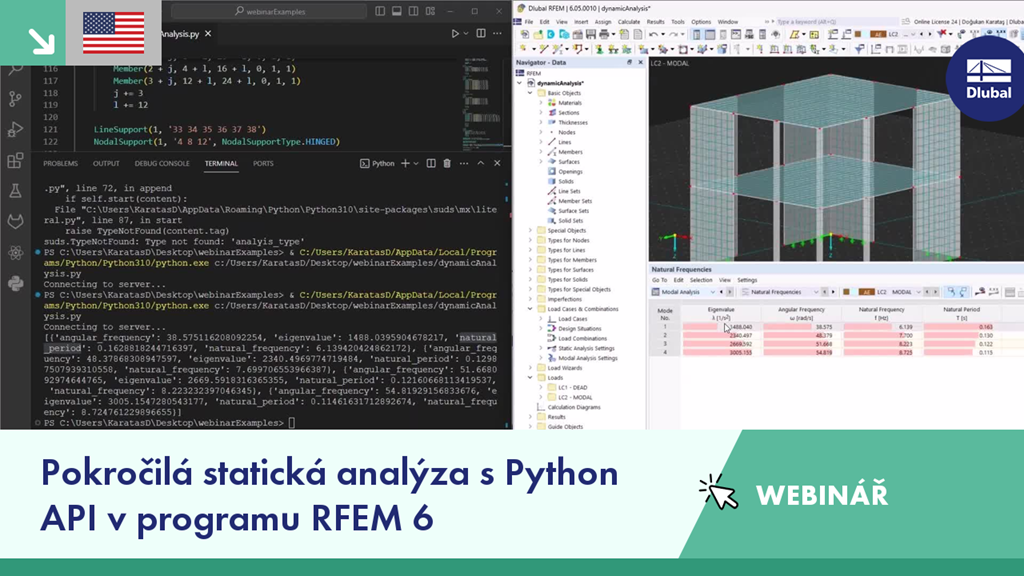Open Run and Debug view in VS Code
1024x576 pixels.
coord(15,129)
